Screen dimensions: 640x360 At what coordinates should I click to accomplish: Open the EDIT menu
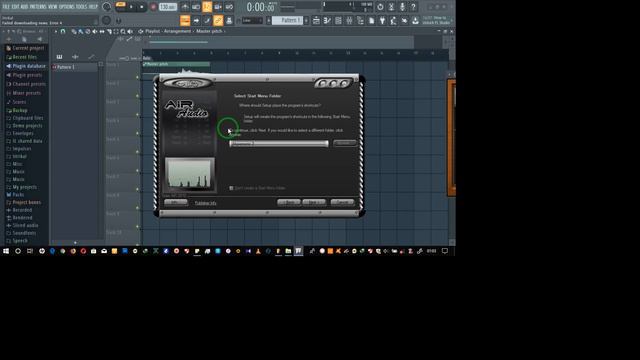click(x=15, y=7)
